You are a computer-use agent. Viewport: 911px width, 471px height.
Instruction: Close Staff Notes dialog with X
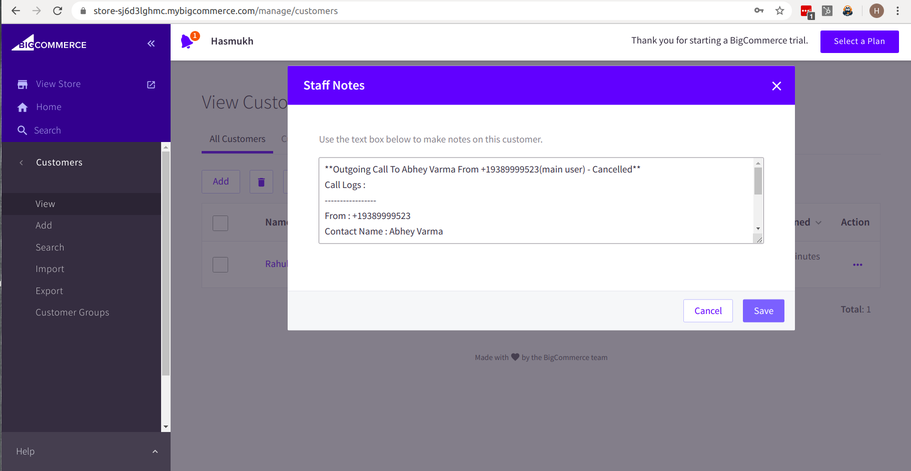[776, 86]
